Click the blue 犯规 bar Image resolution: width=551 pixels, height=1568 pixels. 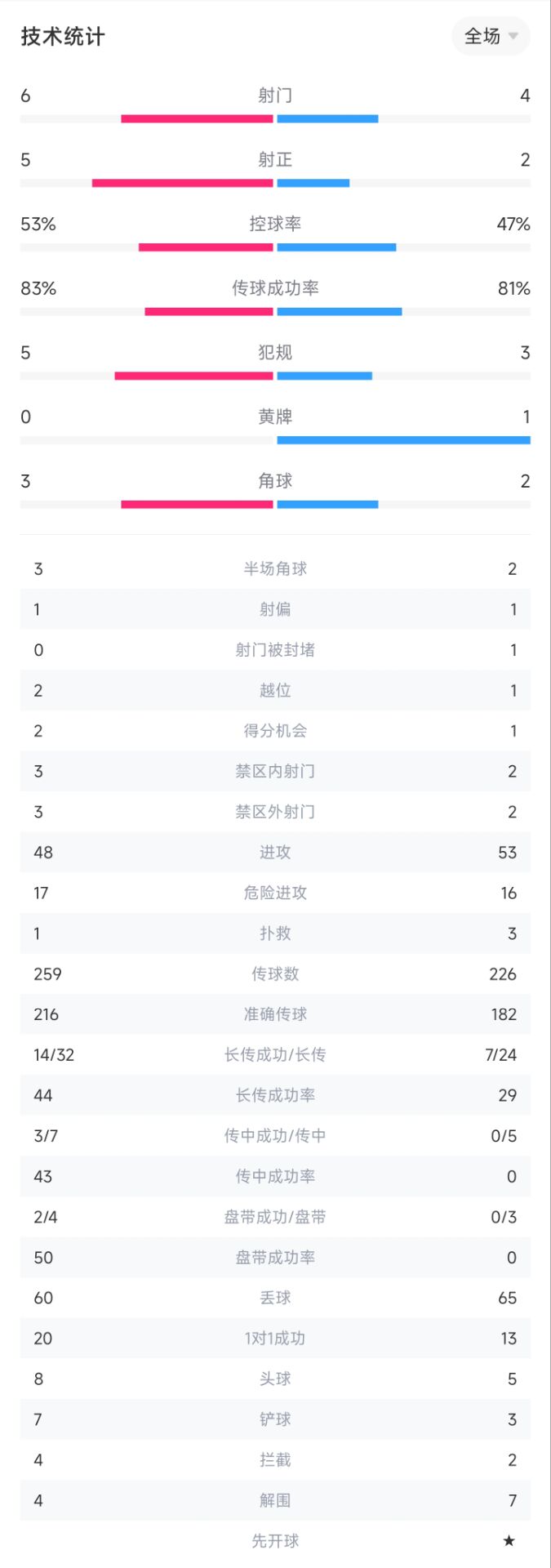point(324,376)
